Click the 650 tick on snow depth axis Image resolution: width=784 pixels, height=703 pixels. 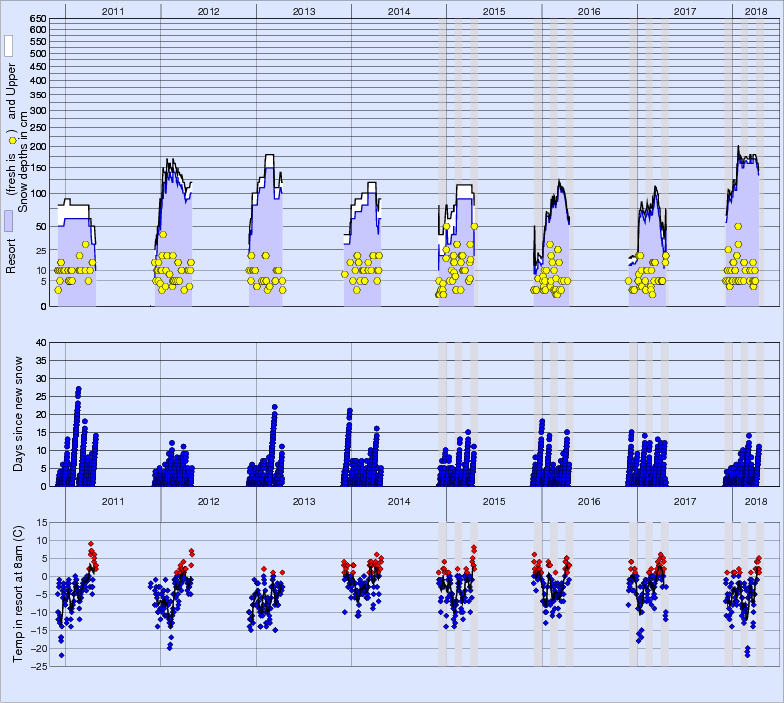(x=38, y=19)
